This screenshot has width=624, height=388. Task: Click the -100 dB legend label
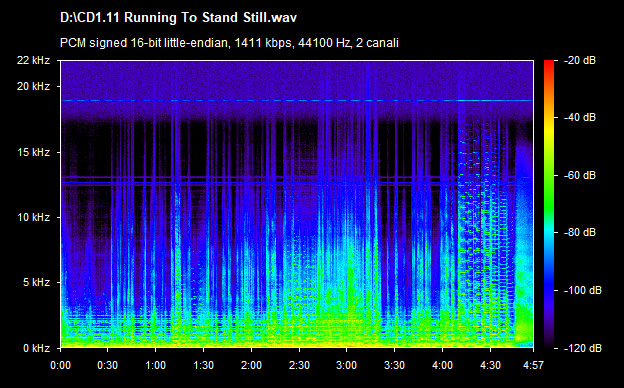[583, 291]
